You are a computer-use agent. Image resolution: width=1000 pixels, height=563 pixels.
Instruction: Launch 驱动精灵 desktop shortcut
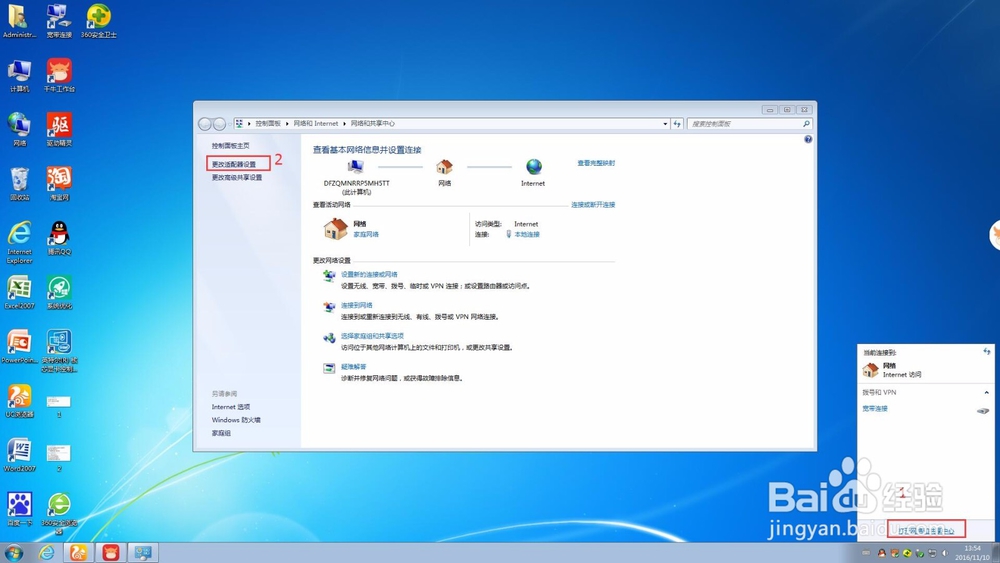pos(59,129)
